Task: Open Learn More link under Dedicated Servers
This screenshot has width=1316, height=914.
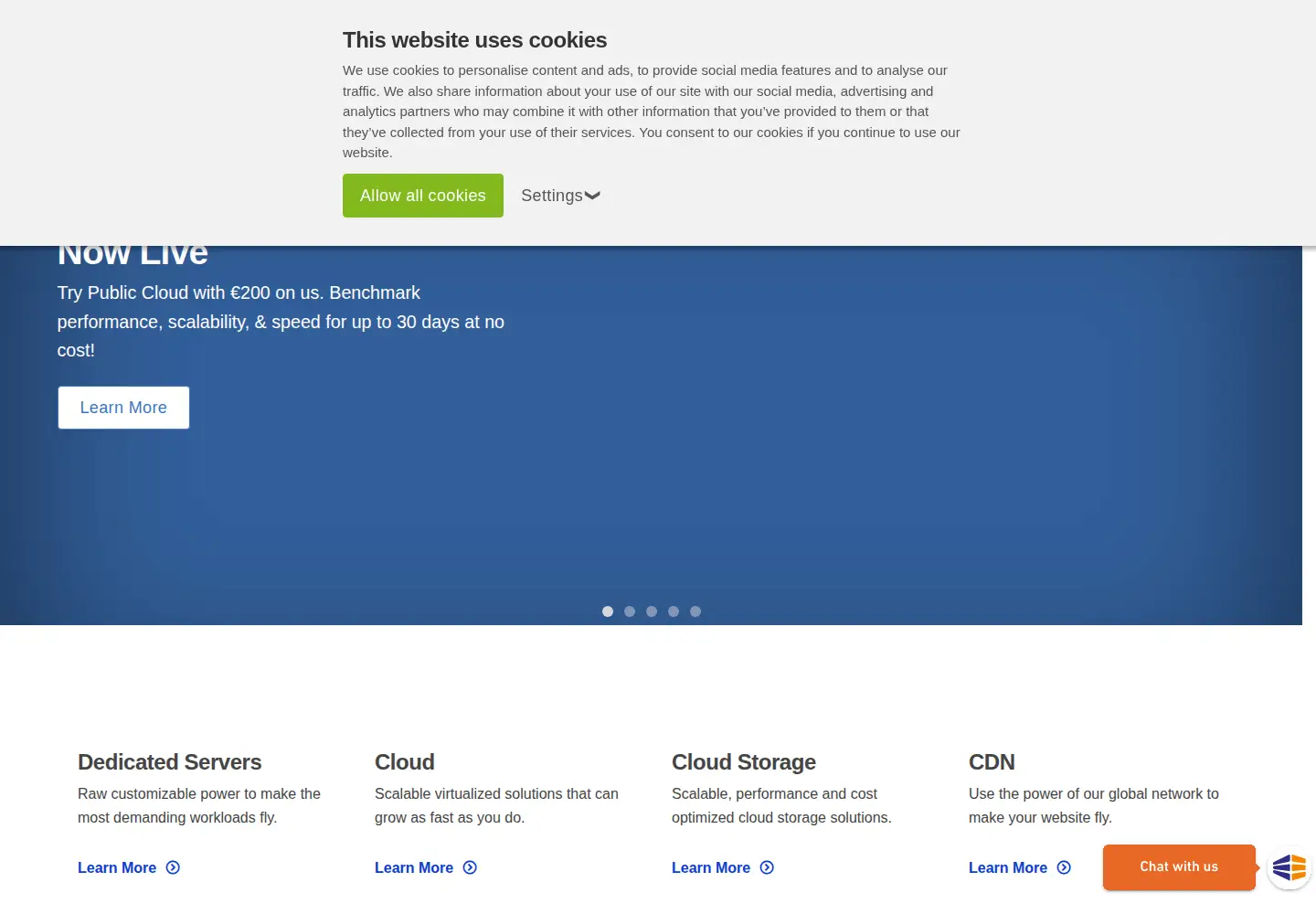Action: tap(117, 867)
